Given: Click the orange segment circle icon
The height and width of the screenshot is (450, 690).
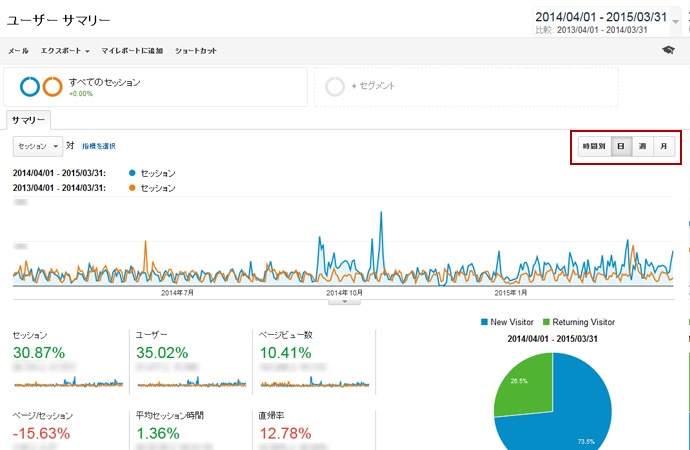Looking at the screenshot, I should click(52, 86).
